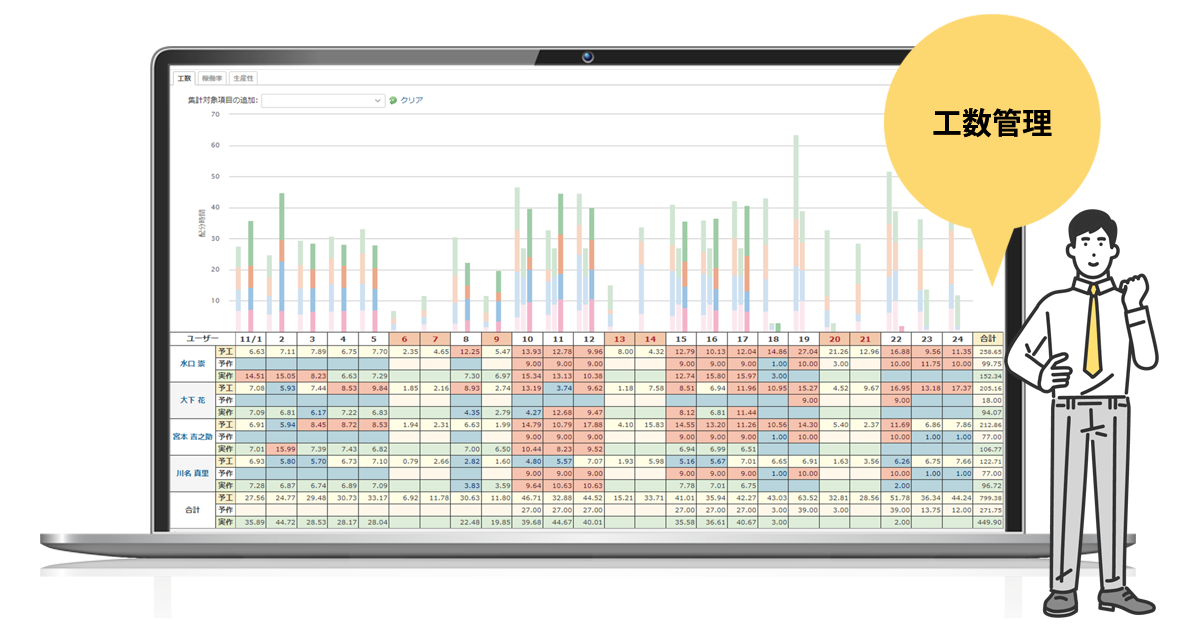
Task: Click the 合計 column header at right
Action: coord(989,339)
